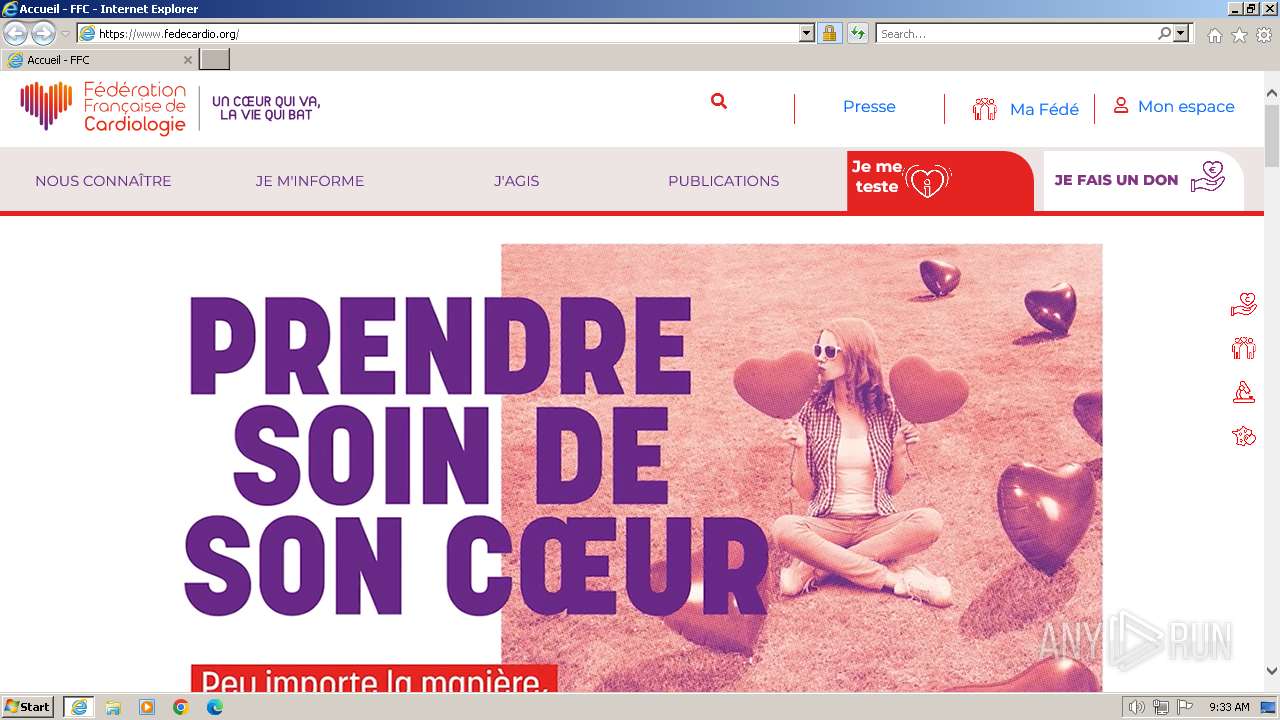Click the browser Back arrow button
The height and width of the screenshot is (720, 1280).
16,34
